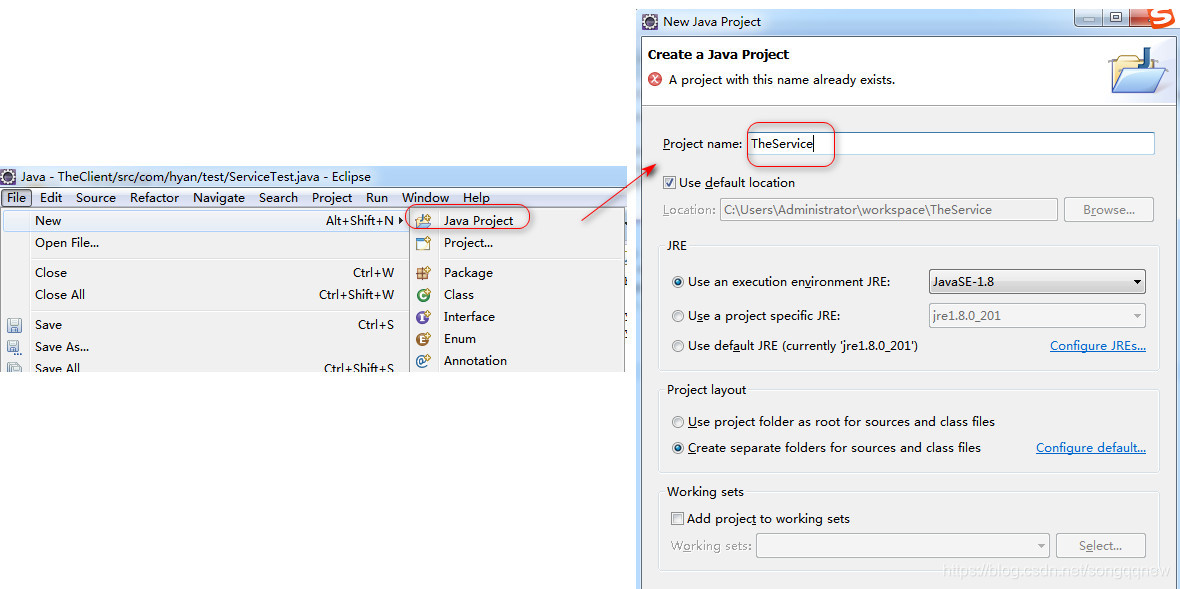
Task: Open the JavaSE-1.8 execution environment dropdown
Action: pos(1036,282)
